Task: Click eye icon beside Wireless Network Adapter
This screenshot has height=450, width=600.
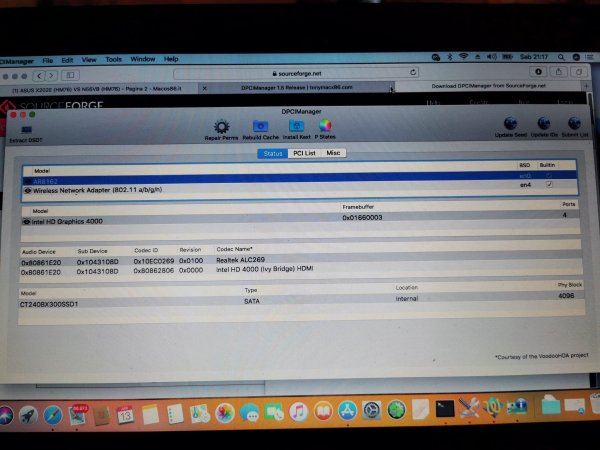Action: 28,190
